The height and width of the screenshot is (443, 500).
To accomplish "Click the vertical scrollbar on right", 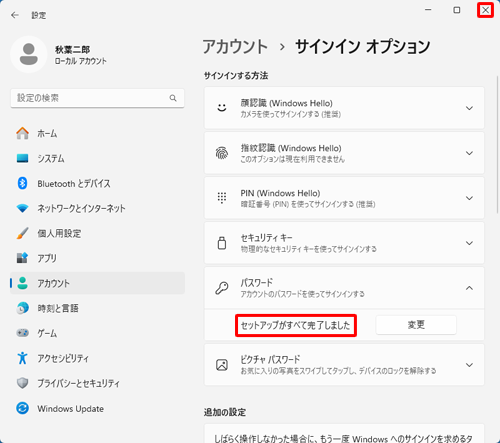I will click(x=498, y=144).
